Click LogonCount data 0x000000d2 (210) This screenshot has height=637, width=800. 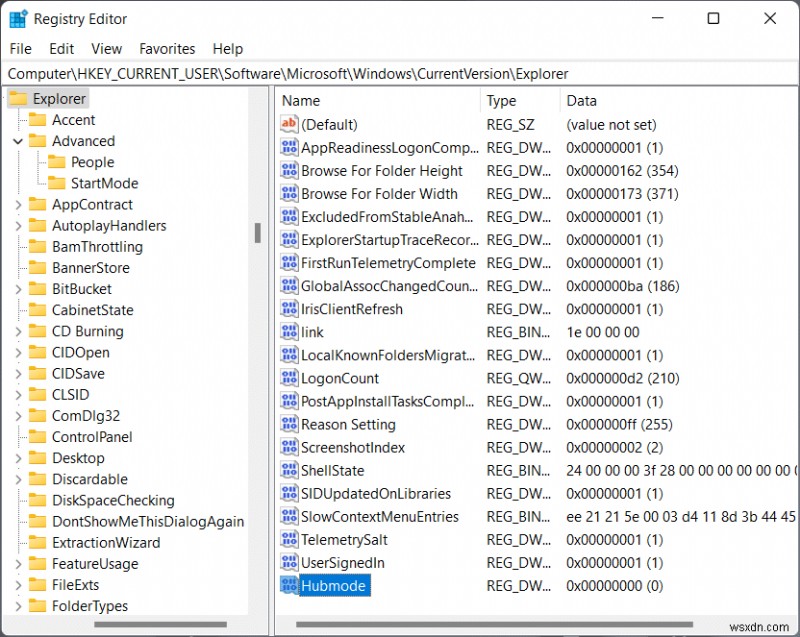pos(622,378)
